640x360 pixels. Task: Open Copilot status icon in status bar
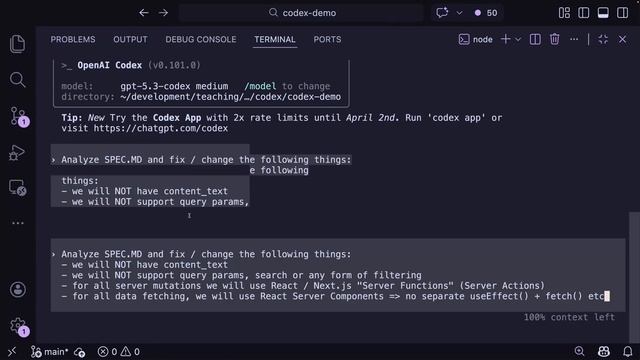click(604, 351)
